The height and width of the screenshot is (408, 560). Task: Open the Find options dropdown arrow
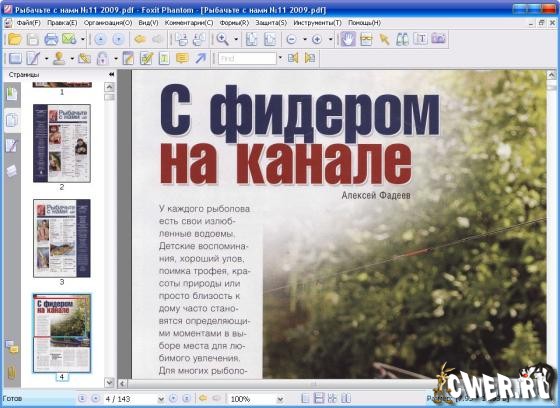point(280,58)
